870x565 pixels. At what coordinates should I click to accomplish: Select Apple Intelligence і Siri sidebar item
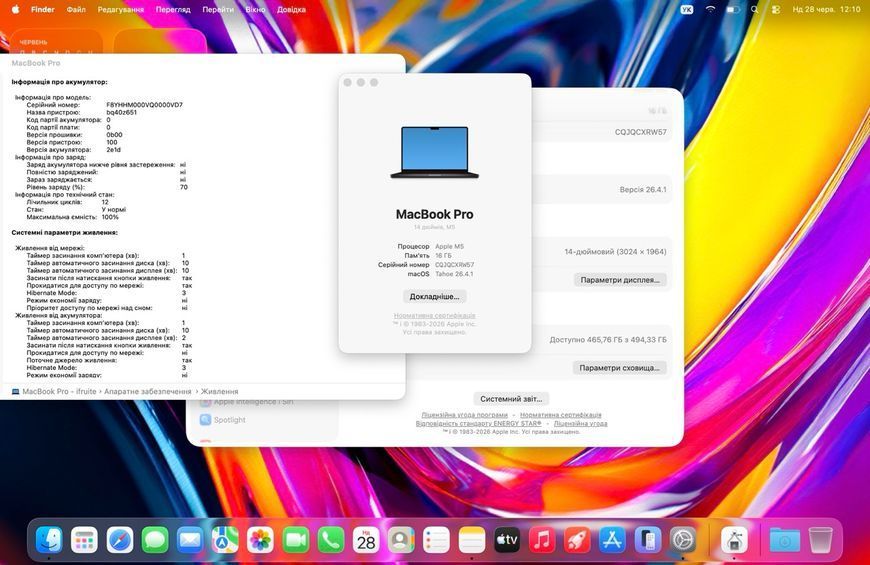(x=247, y=402)
